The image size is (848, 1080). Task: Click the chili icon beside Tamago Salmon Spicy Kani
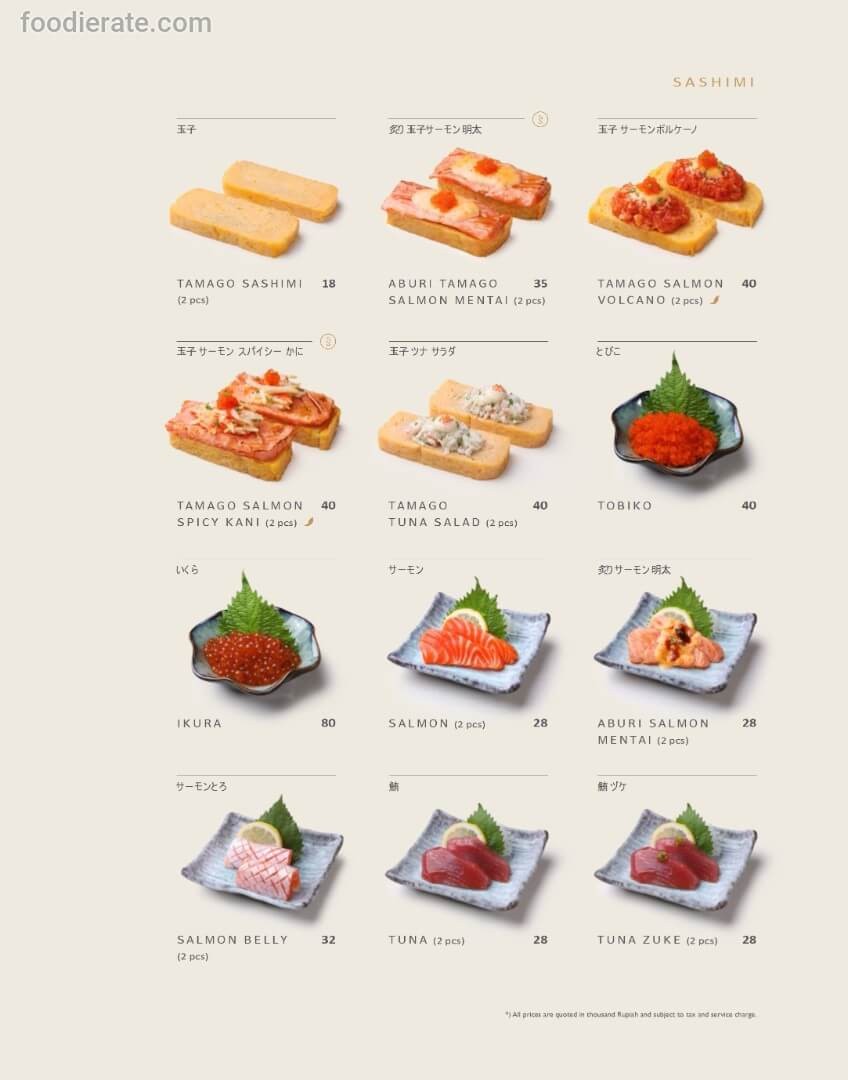click(309, 522)
